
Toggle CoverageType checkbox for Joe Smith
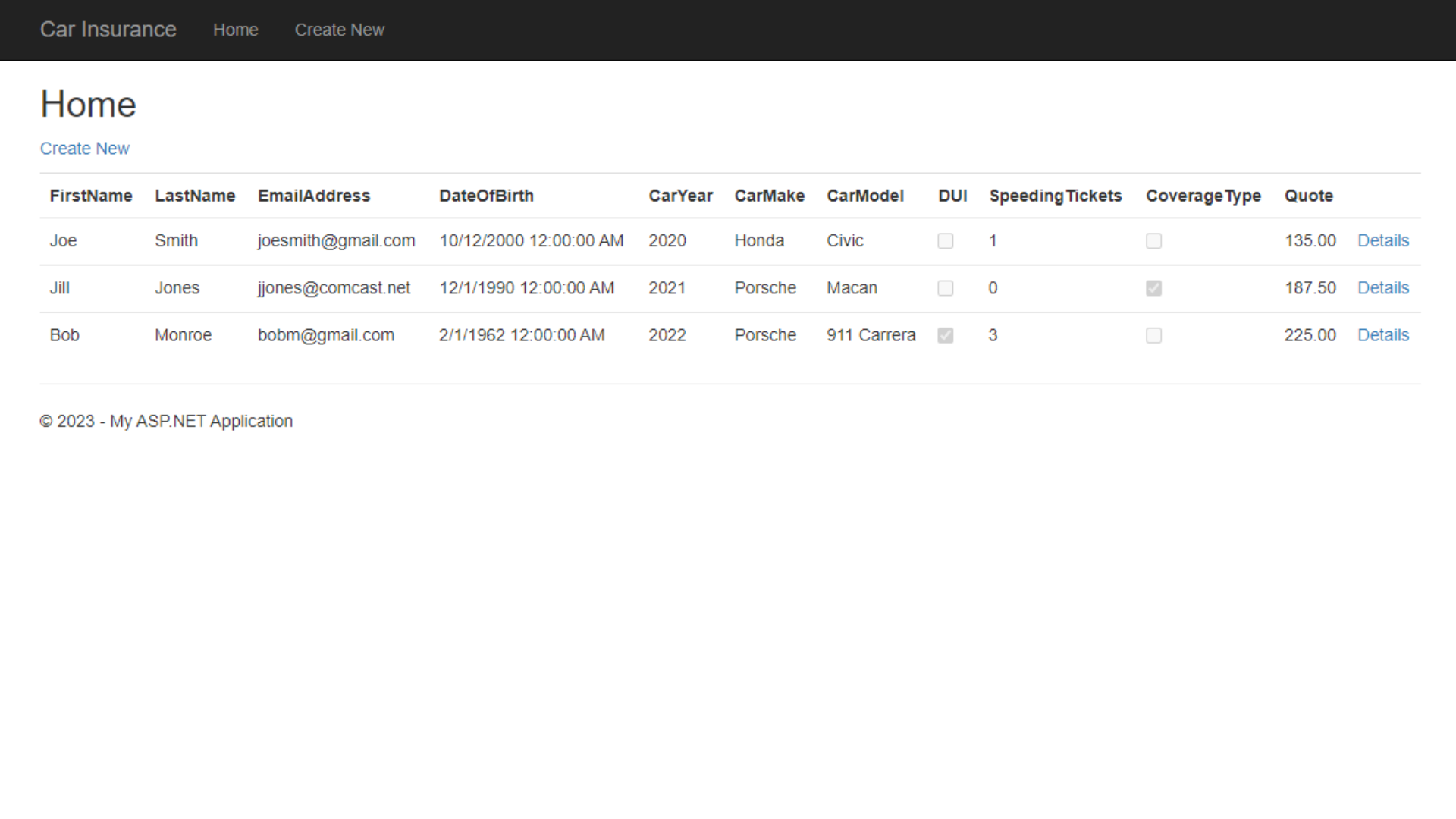click(1153, 241)
